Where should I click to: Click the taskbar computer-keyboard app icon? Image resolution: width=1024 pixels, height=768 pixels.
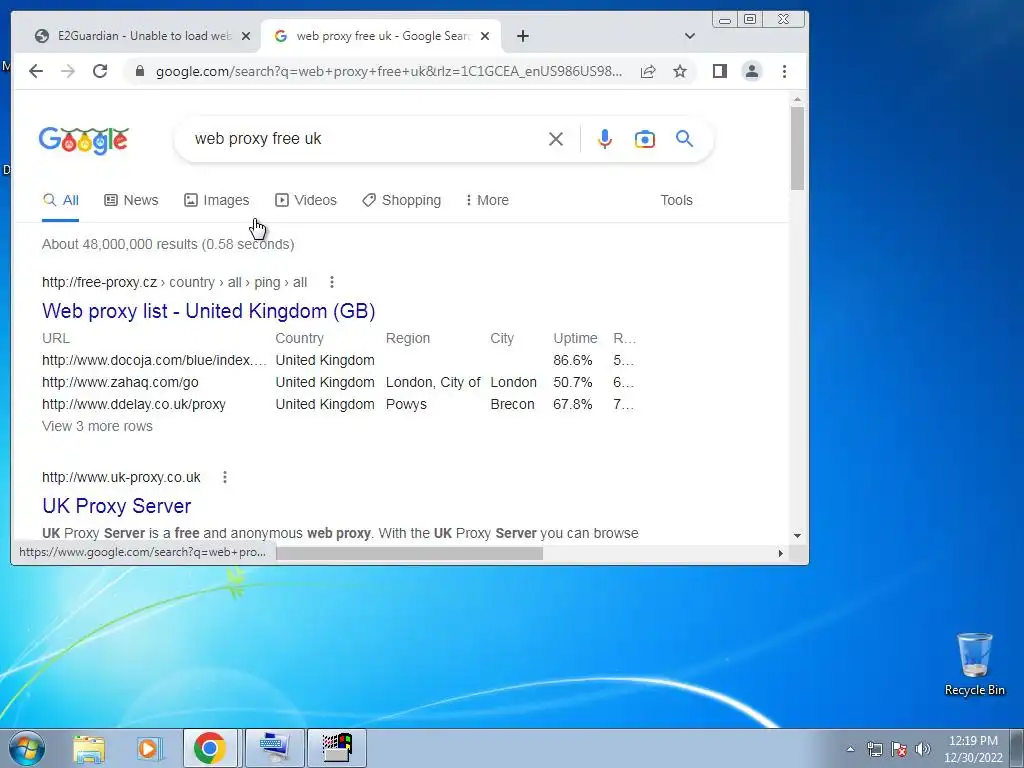tap(274, 748)
